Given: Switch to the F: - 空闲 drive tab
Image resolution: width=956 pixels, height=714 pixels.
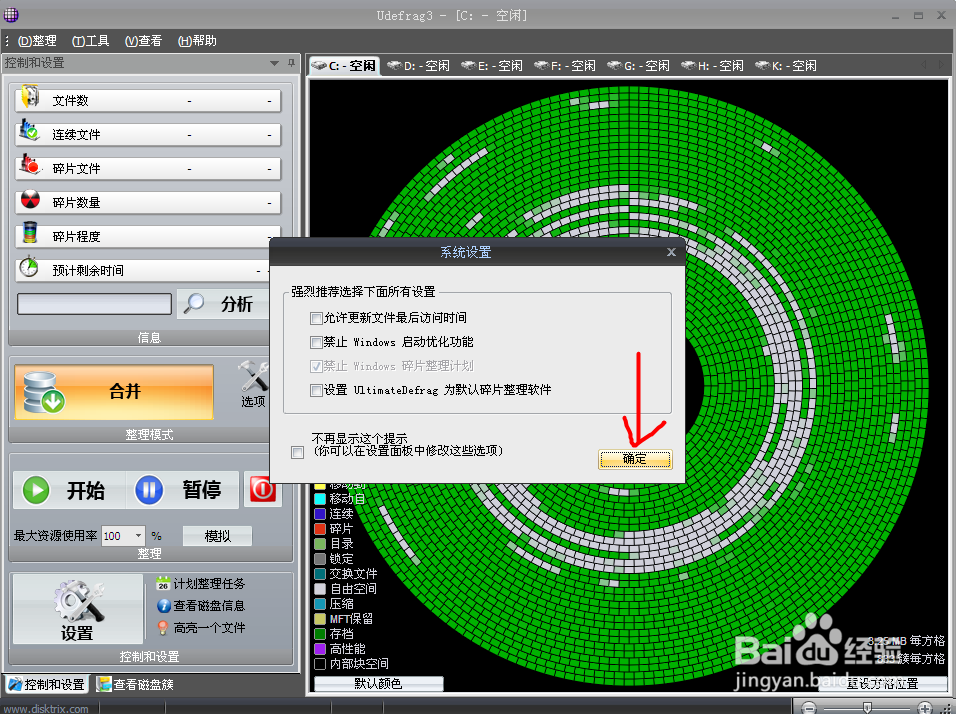Looking at the screenshot, I should tap(565, 66).
